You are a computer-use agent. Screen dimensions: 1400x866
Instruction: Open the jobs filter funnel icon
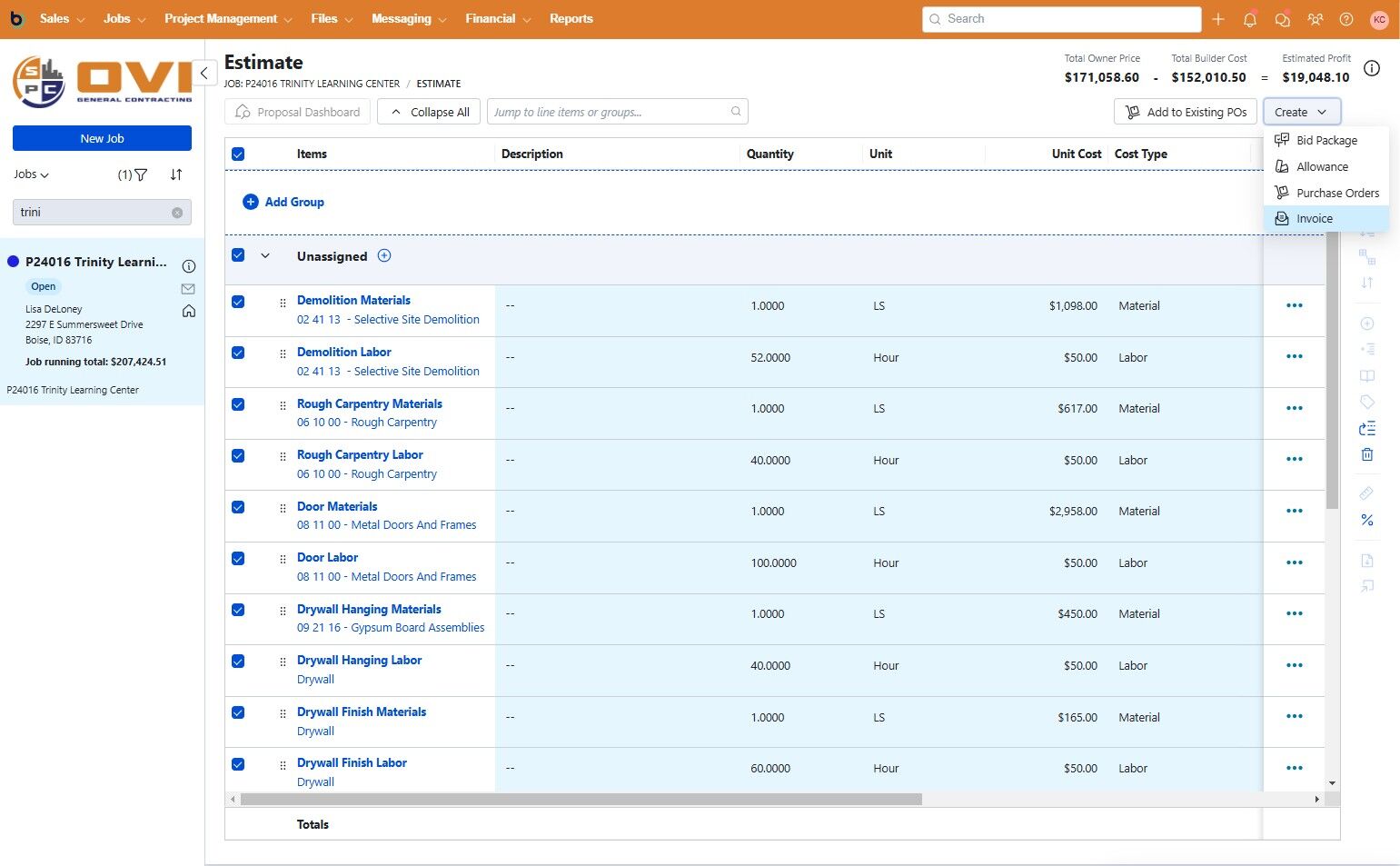(141, 174)
